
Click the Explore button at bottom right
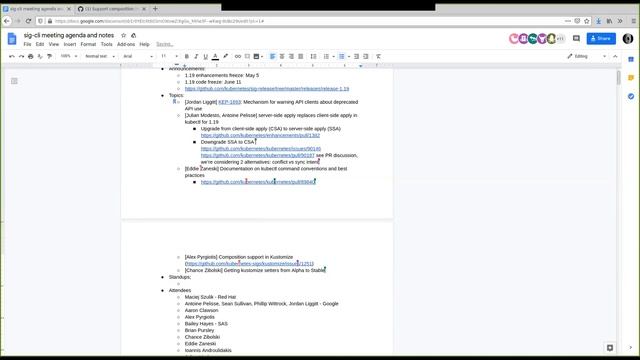pos(610,348)
